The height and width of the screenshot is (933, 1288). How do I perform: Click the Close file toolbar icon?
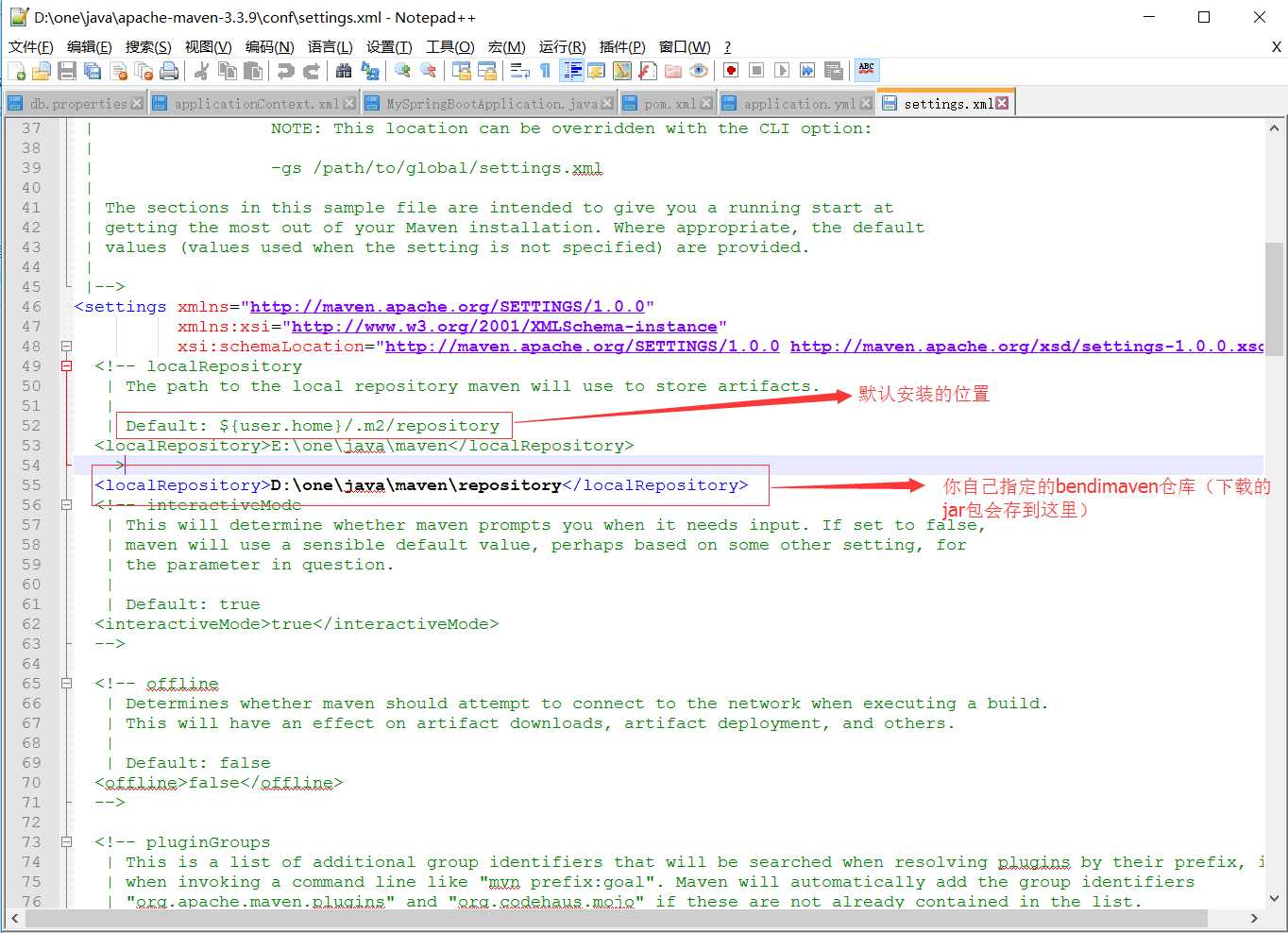tap(118, 71)
